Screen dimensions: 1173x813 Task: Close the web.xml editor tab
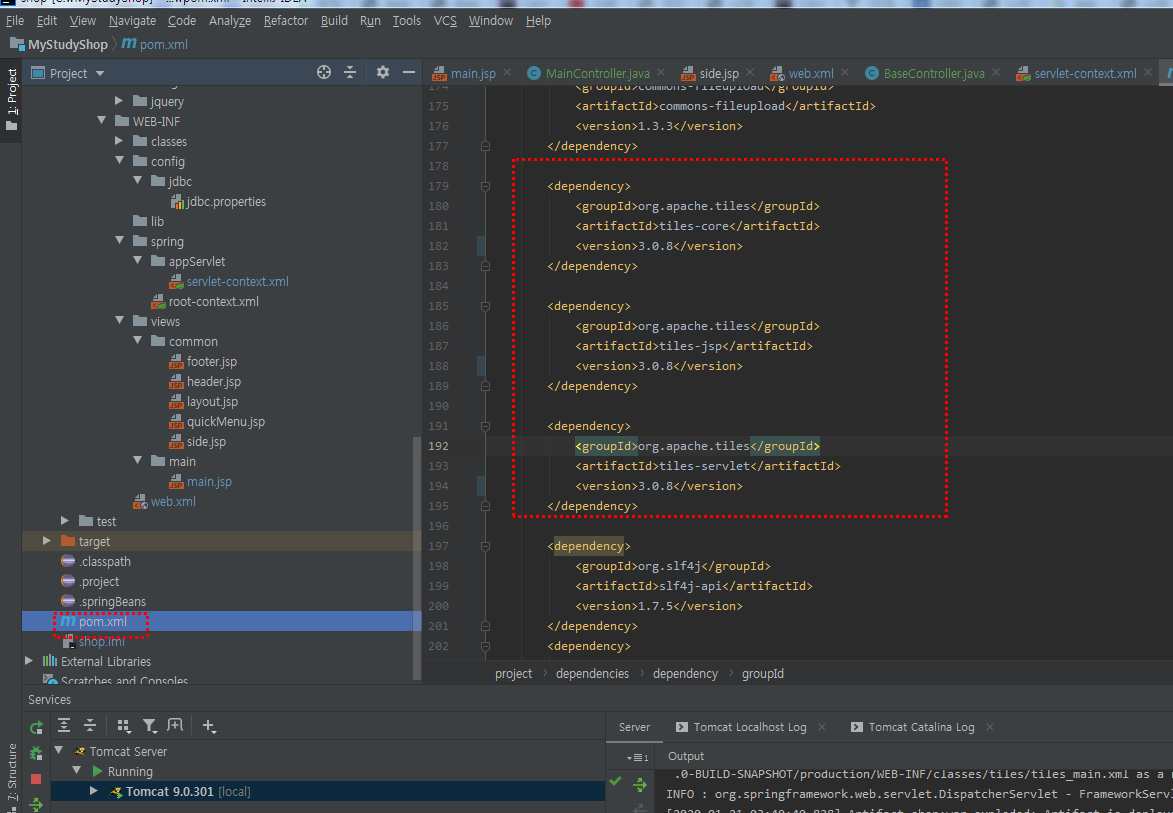(x=845, y=73)
